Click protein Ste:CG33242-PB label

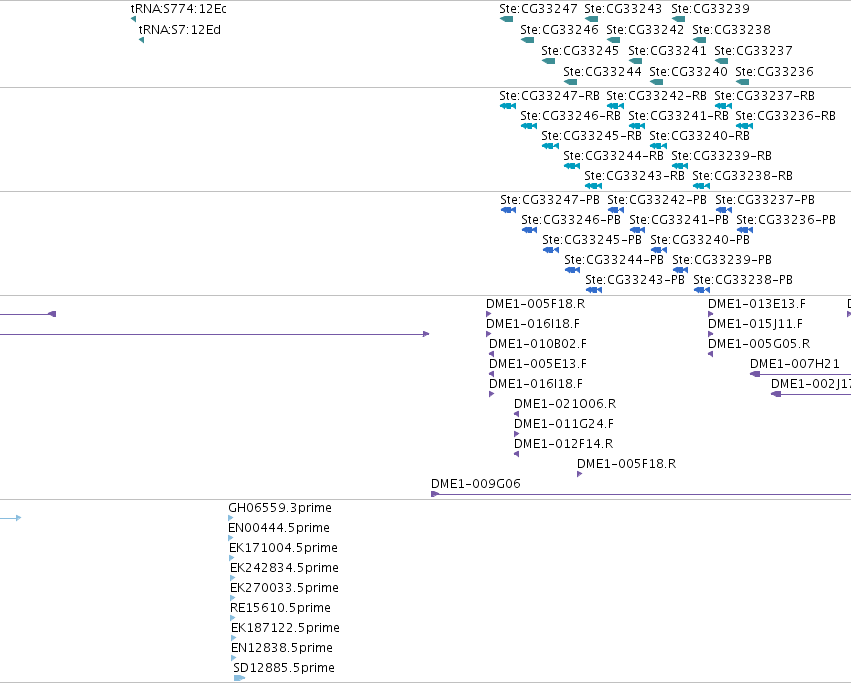pyautogui.click(x=657, y=200)
